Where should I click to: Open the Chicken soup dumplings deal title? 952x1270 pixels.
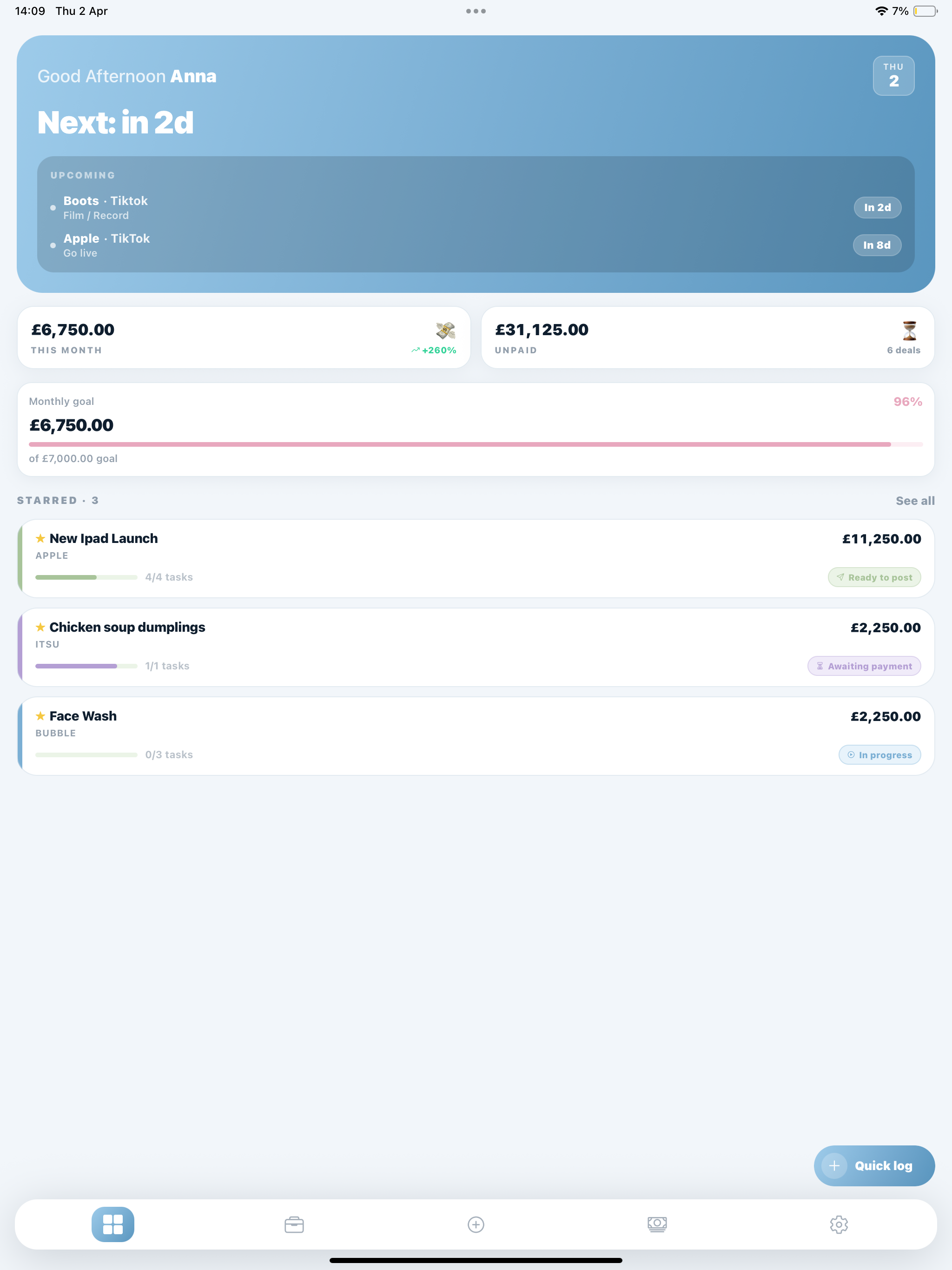point(127,627)
